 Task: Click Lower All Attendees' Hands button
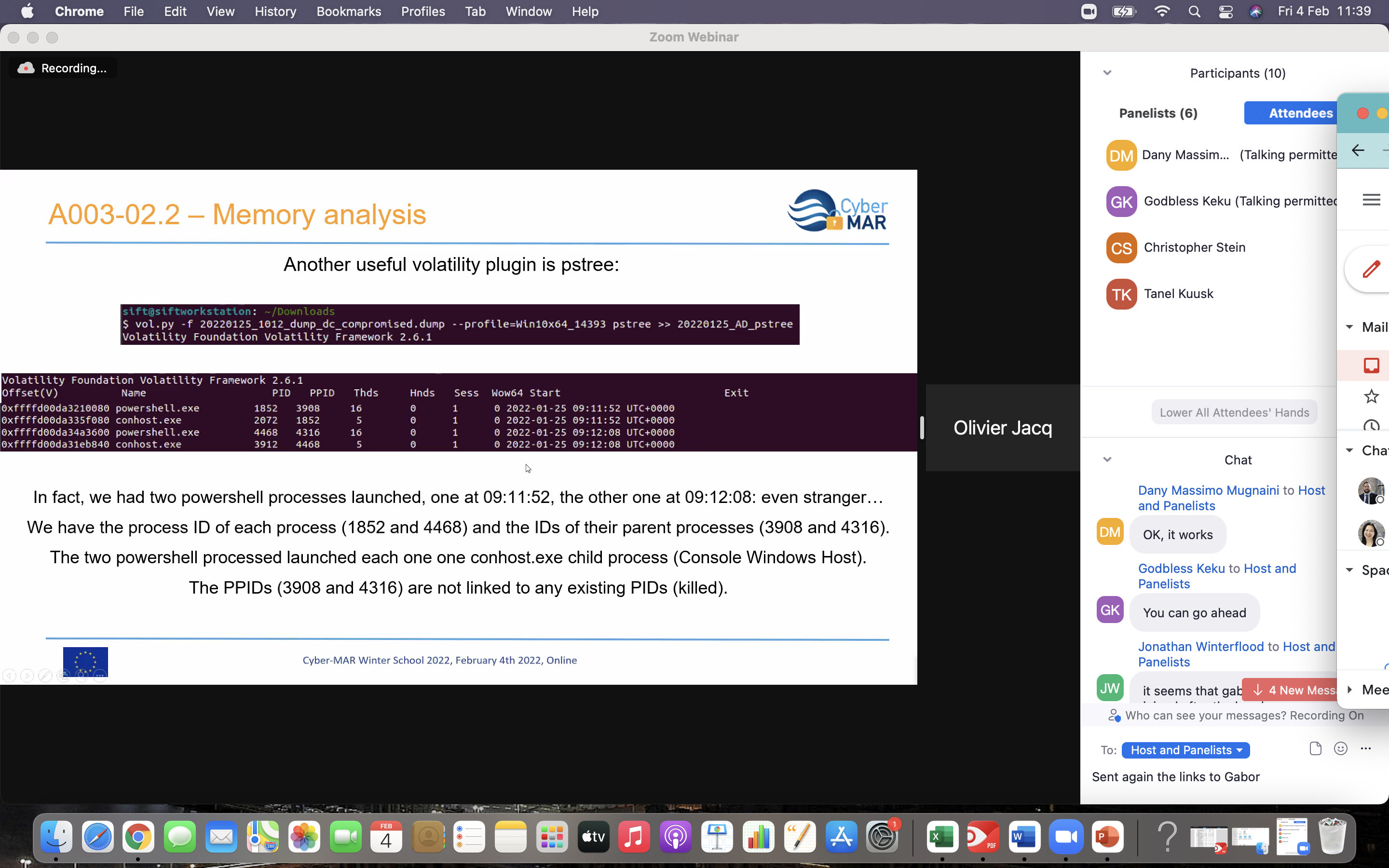[x=1234, y=412]
